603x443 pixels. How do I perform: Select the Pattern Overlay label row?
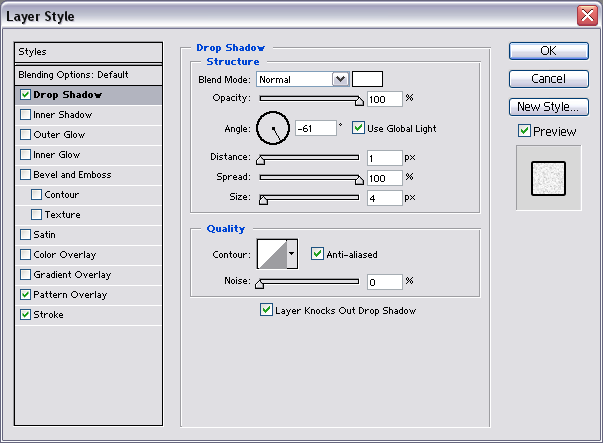(x=88, y=295)
